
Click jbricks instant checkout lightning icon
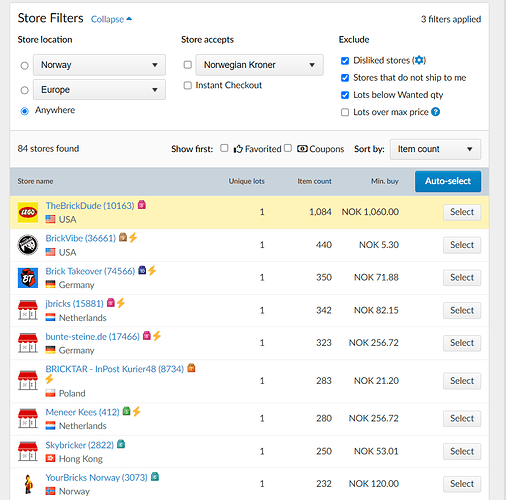pyautogui.click(x=121, y=303)
